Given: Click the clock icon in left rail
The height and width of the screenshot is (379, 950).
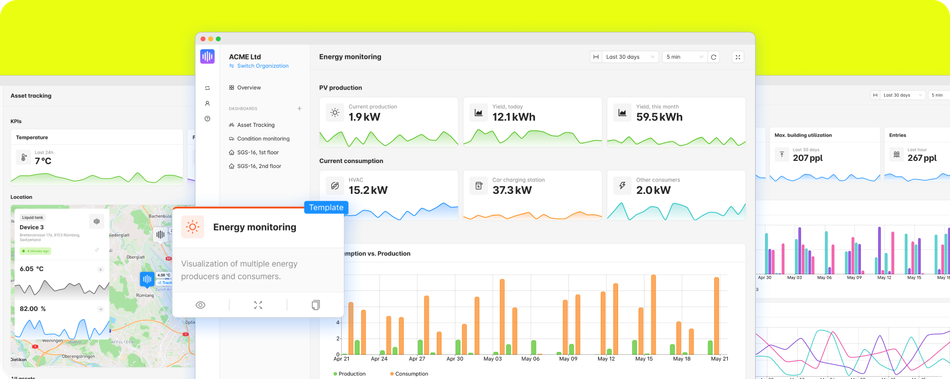Looking at the screenshot, I should point(207,119).
